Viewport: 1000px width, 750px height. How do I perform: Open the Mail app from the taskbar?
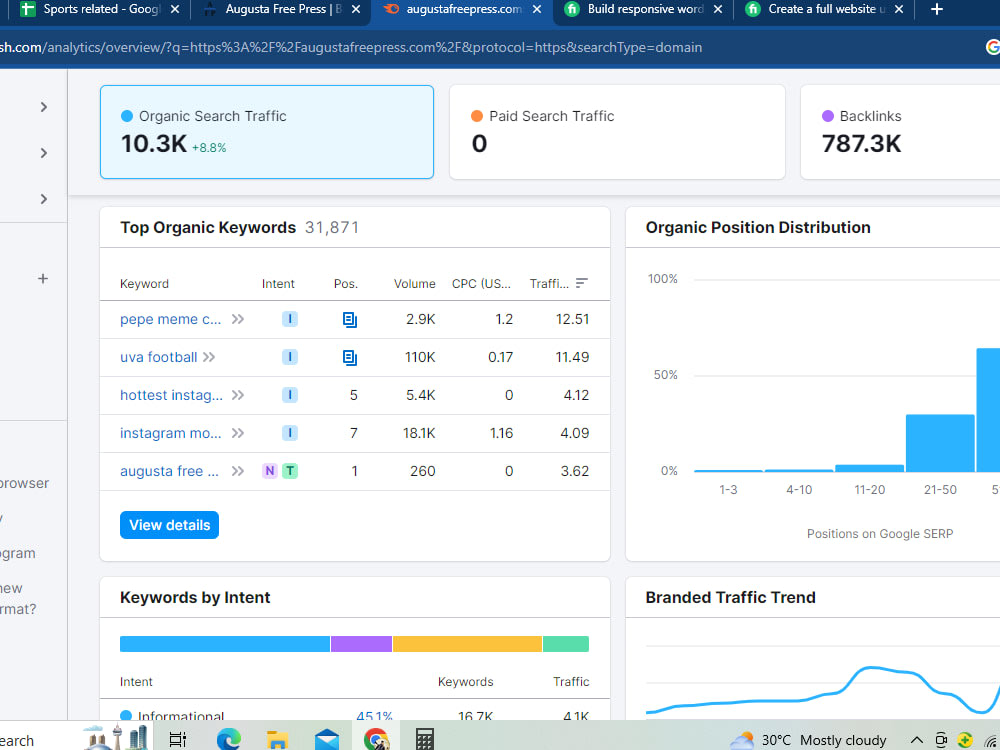pos(327,740)
